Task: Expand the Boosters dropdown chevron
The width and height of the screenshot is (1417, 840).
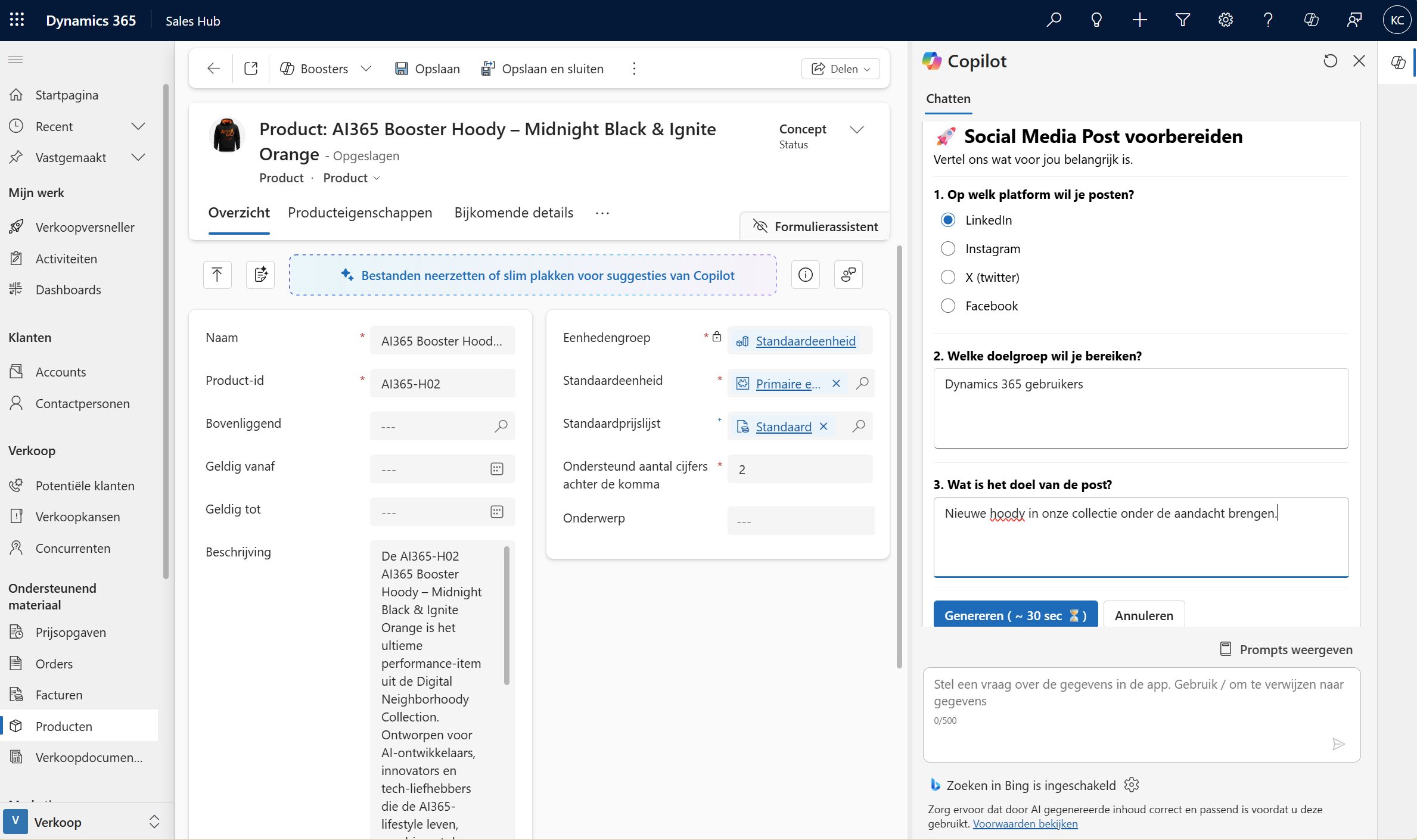Action: [x=366, y=69]
